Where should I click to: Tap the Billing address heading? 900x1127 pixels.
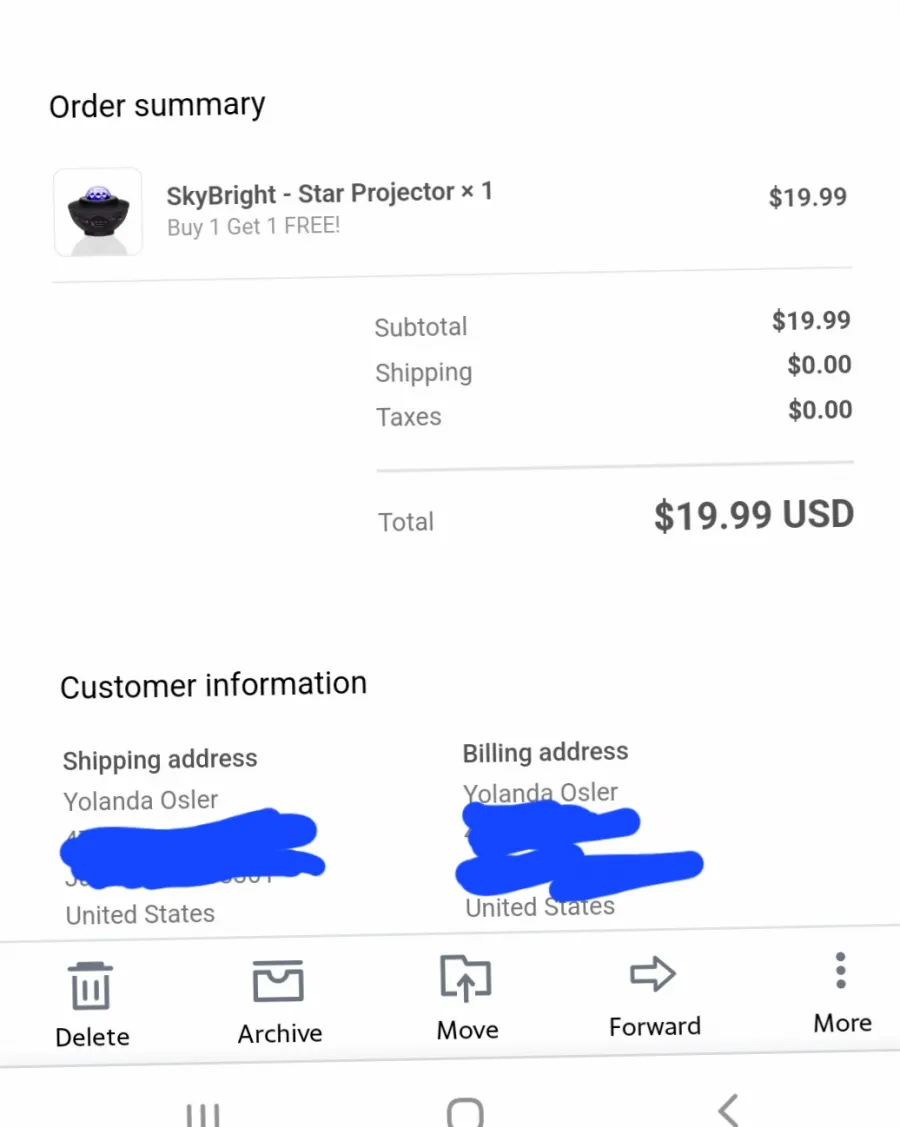click(545, 752)
